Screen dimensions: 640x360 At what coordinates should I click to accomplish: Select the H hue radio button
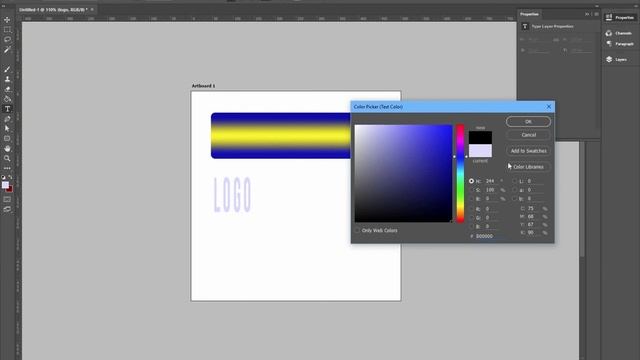point(471,181)
